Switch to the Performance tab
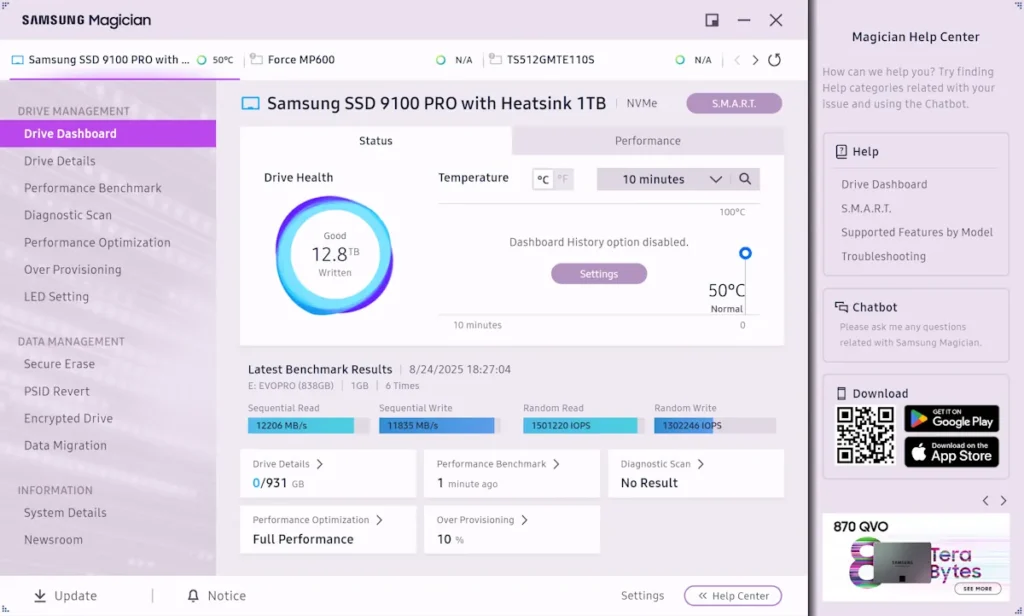 click(647, 140)
